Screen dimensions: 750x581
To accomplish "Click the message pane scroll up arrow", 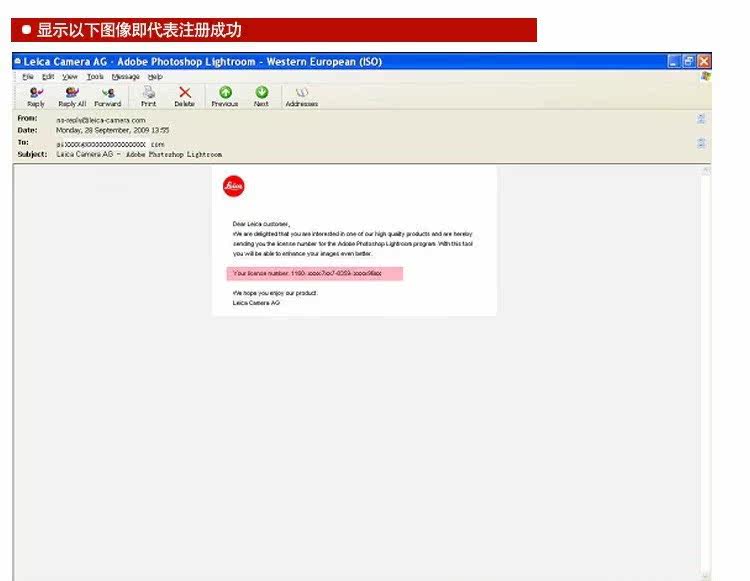I will point(706,171).
